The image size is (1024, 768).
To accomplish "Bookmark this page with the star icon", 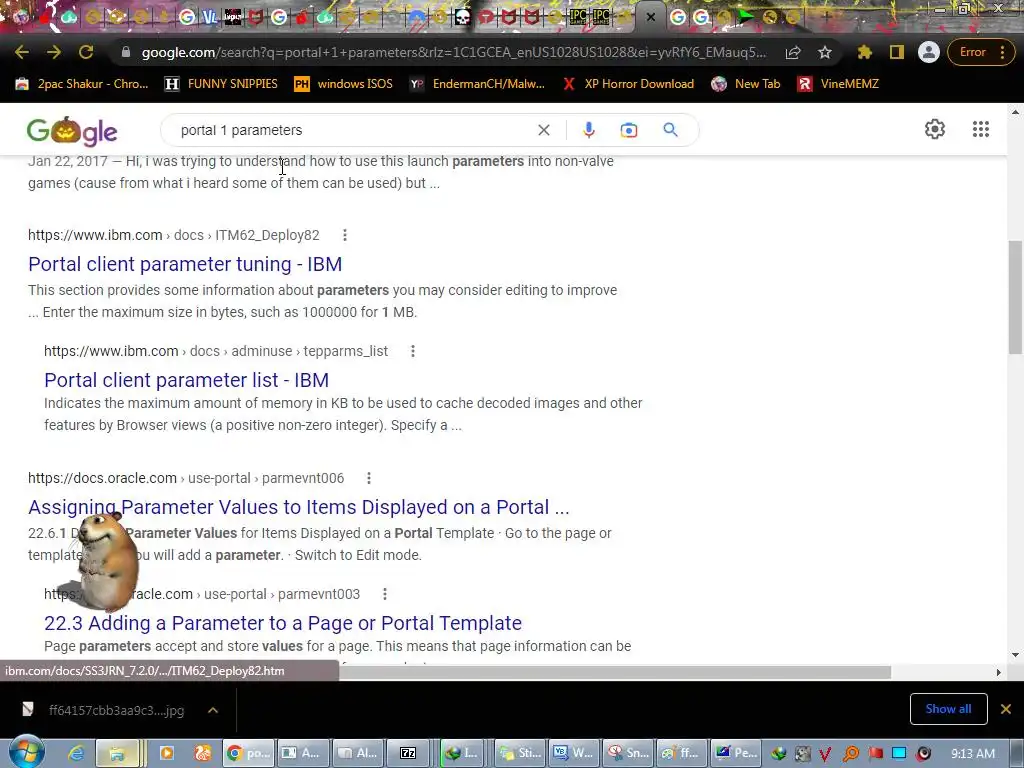I will click(825, 52).
